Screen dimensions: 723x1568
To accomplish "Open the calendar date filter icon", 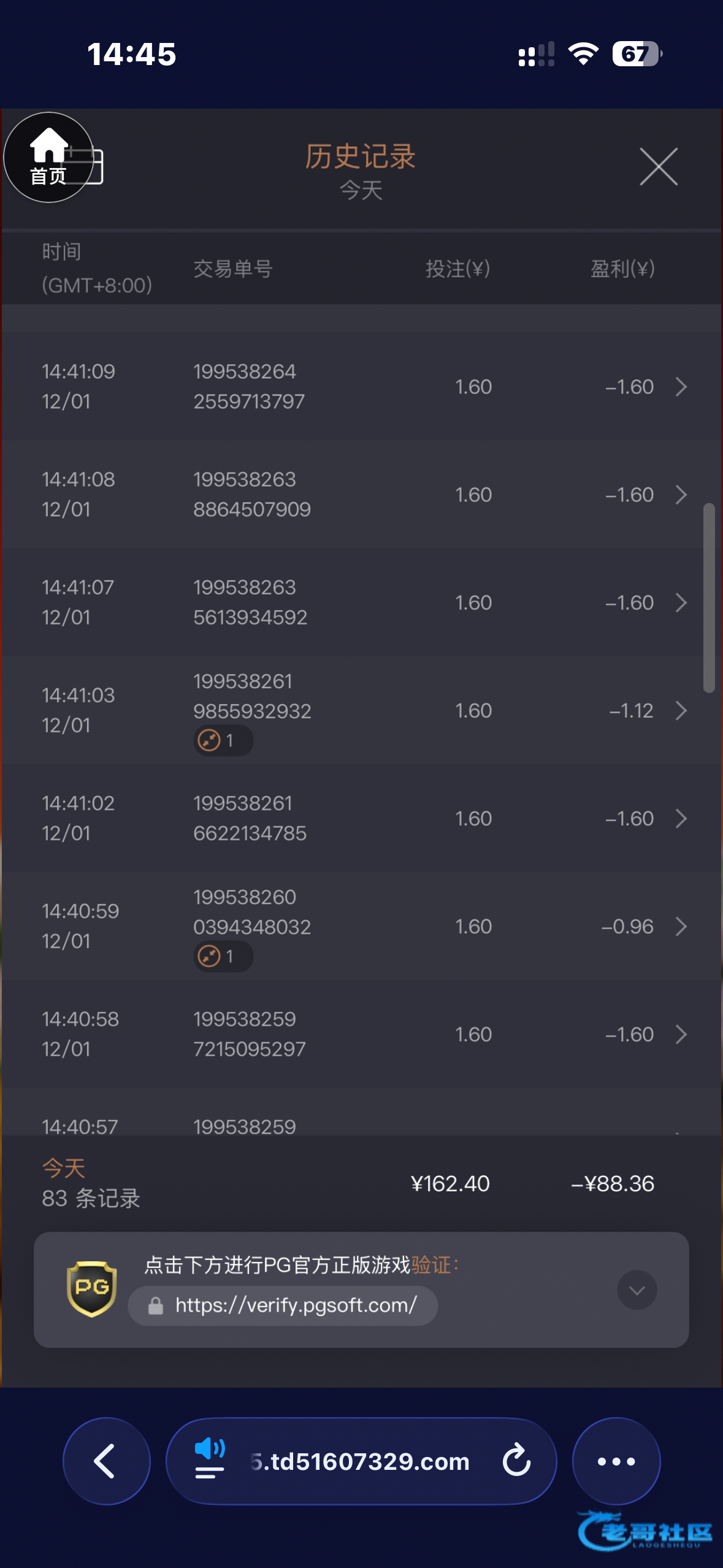I will 92,166.
